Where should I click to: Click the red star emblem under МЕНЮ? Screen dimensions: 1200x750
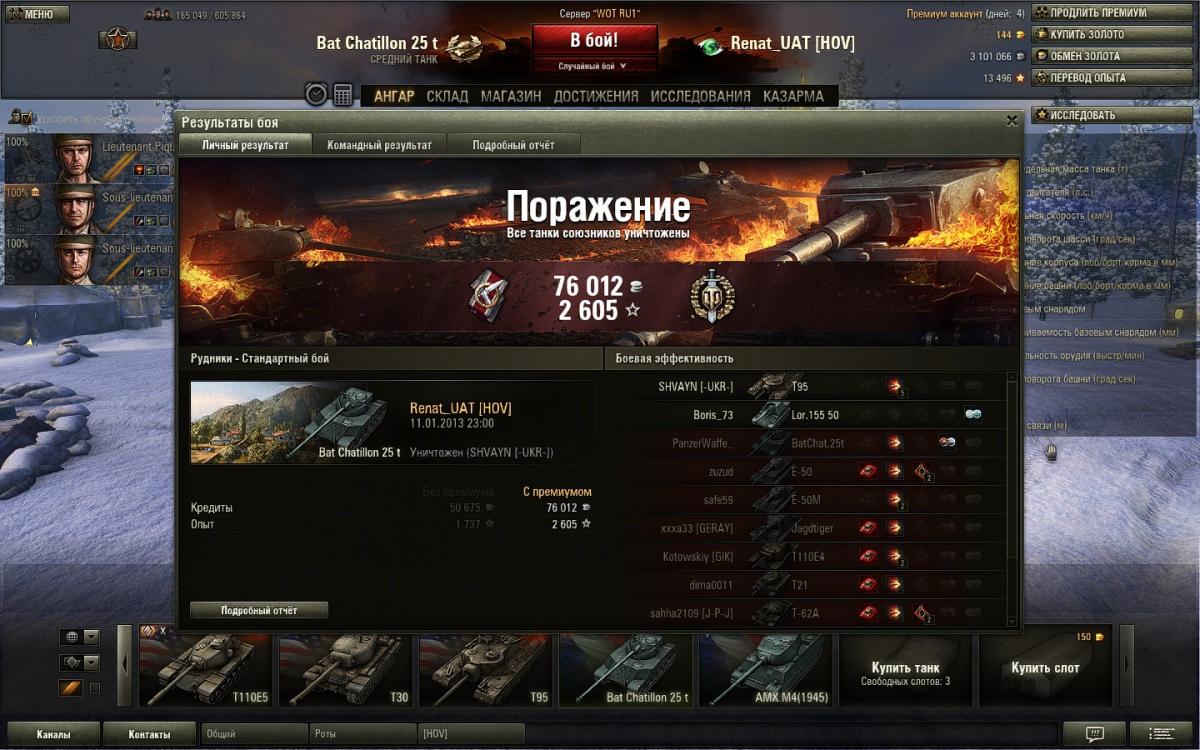(118, 40)
